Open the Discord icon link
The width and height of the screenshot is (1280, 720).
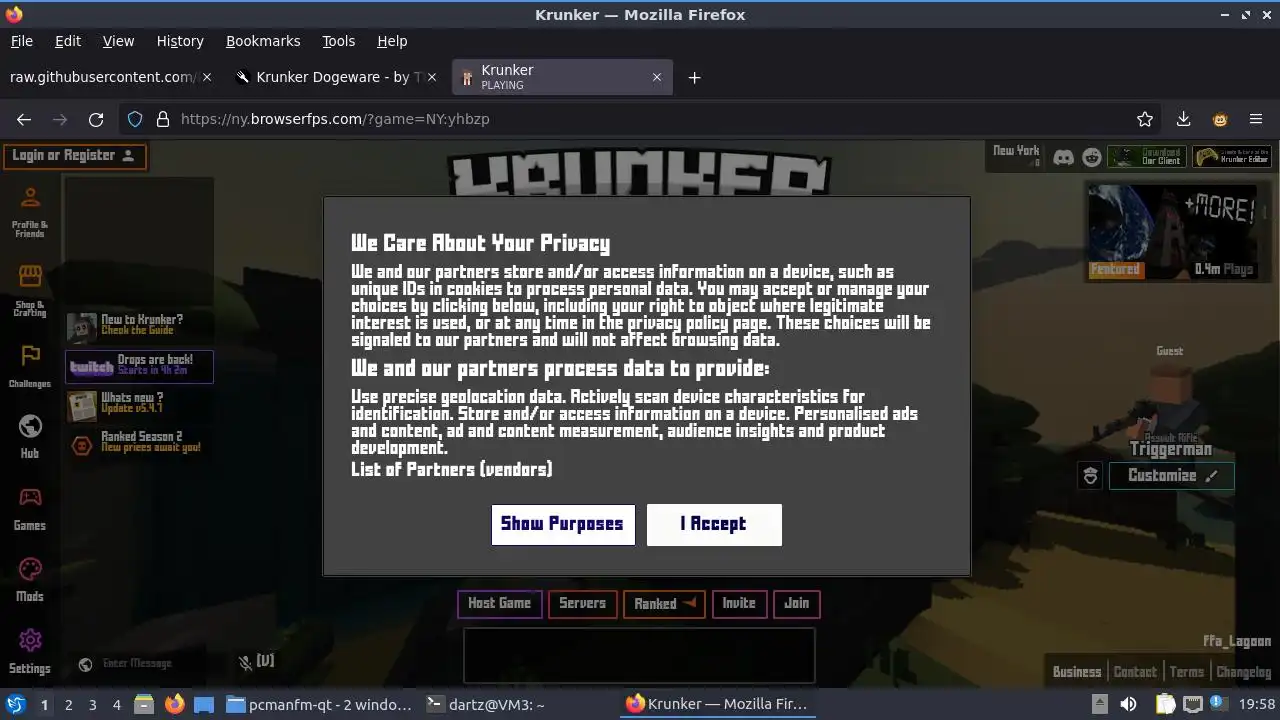pos(1064,157)
